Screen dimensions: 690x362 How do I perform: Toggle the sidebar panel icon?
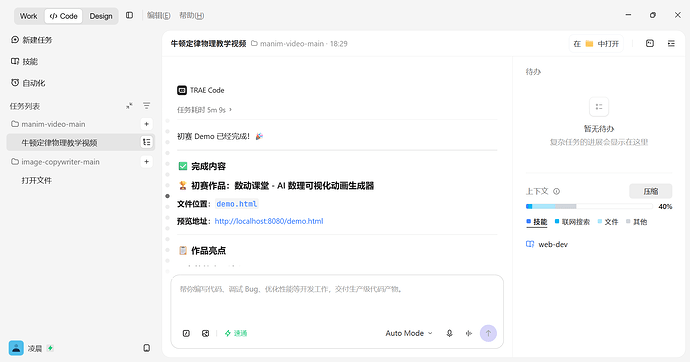pos(129,15)
